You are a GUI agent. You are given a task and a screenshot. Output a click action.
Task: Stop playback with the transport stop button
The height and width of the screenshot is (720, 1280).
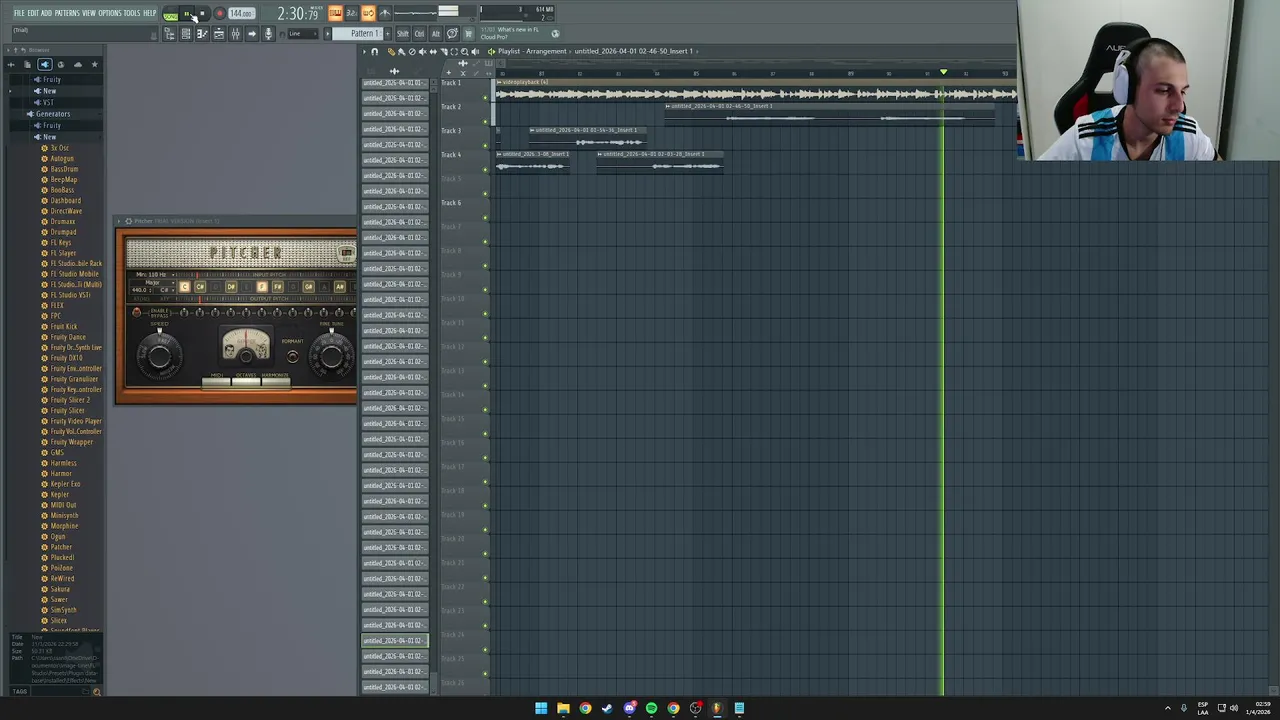pyautogui.click(x=202, y=14)
